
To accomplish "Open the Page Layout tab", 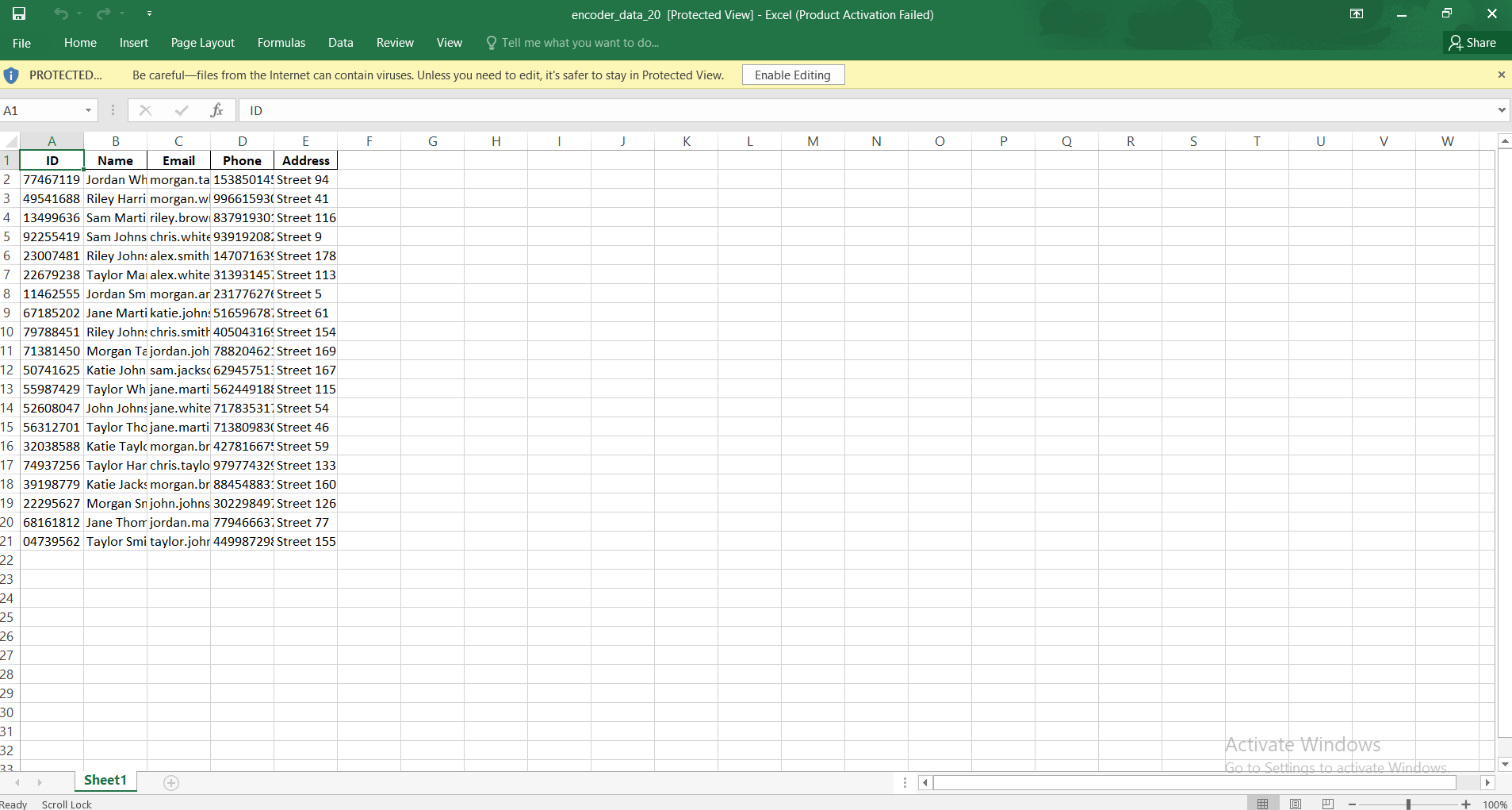I will coord(203,43).
